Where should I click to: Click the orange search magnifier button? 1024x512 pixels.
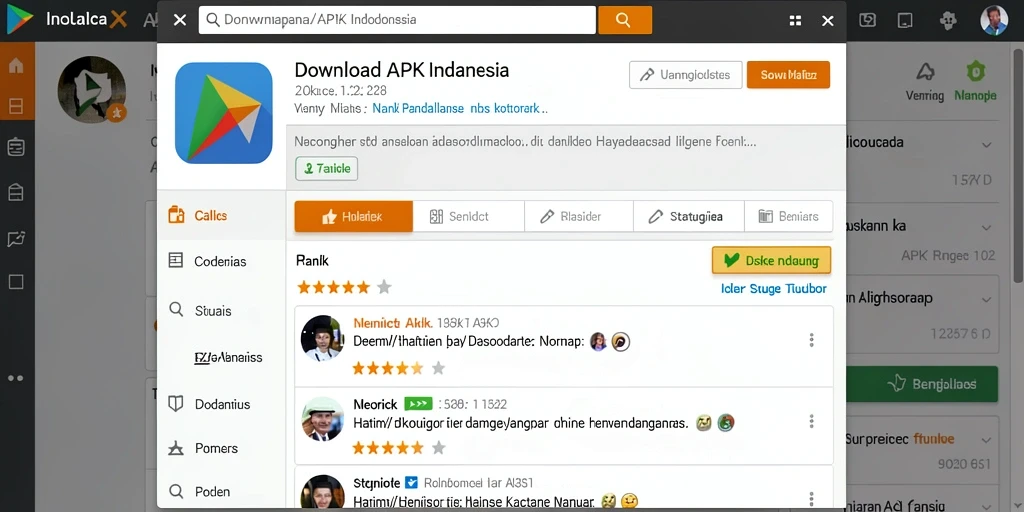(x=624, y=20)
